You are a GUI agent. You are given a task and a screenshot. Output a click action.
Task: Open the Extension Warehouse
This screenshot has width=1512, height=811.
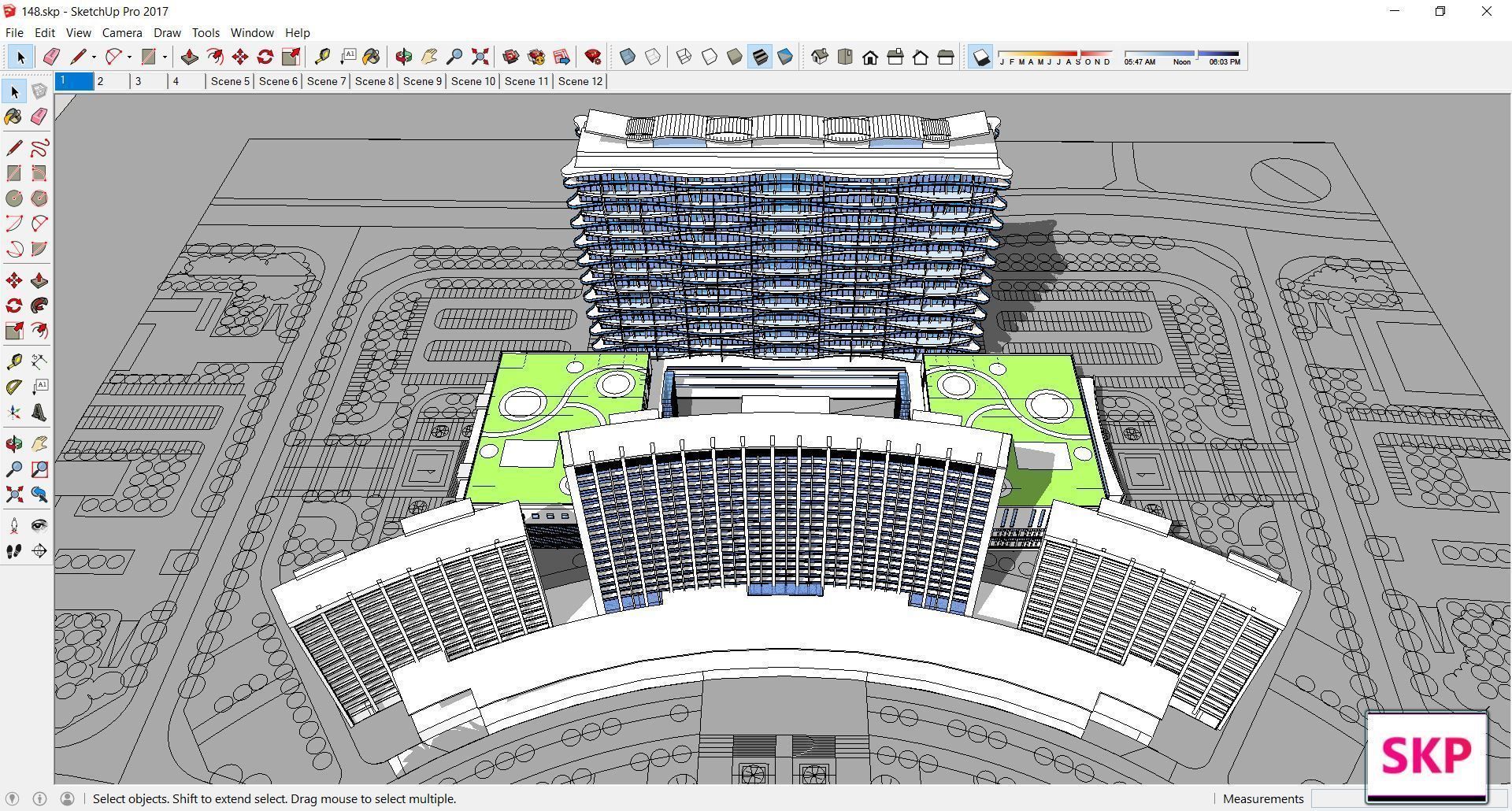coord(536,57)
